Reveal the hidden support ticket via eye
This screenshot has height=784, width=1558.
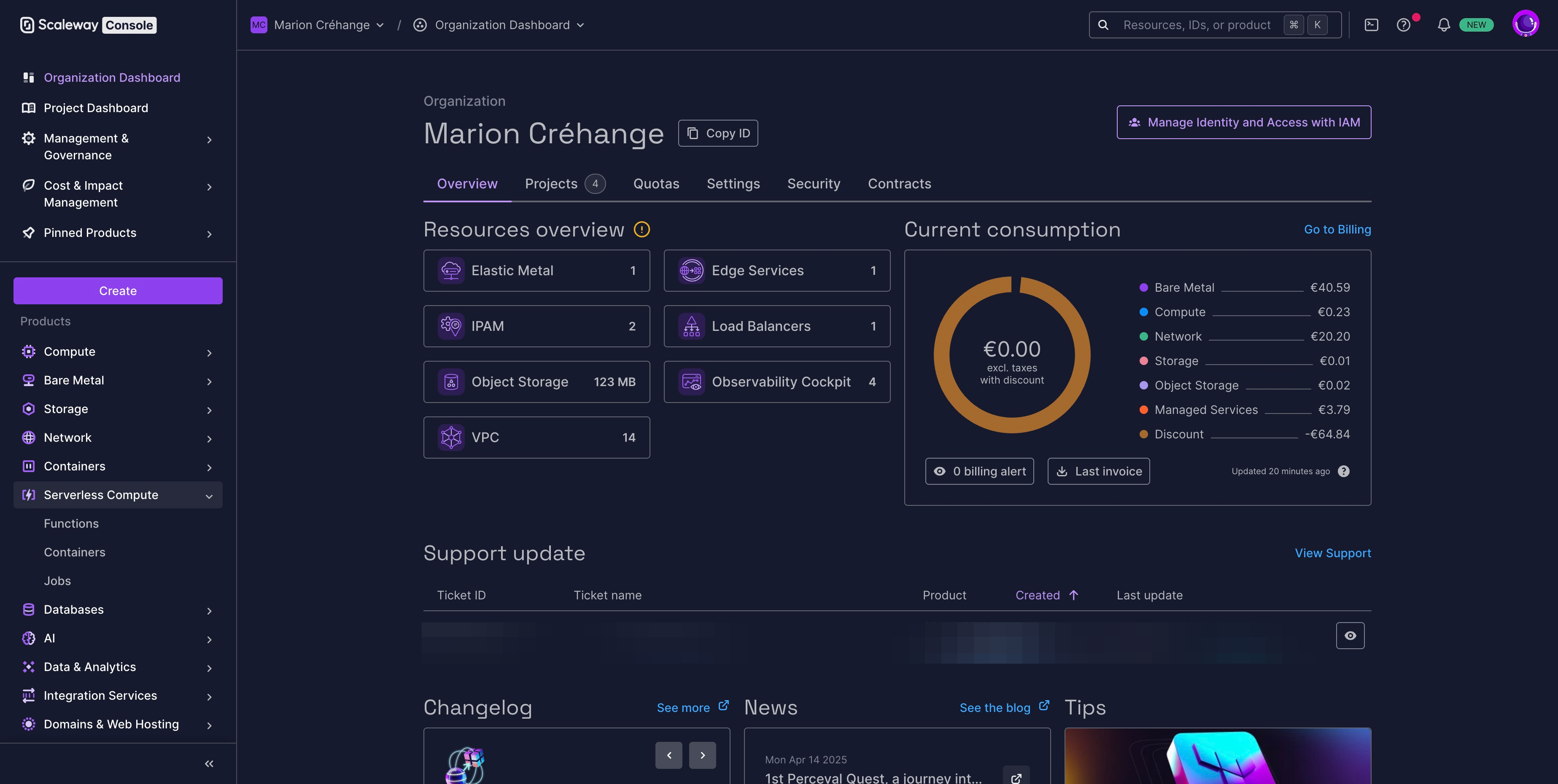1350,636
